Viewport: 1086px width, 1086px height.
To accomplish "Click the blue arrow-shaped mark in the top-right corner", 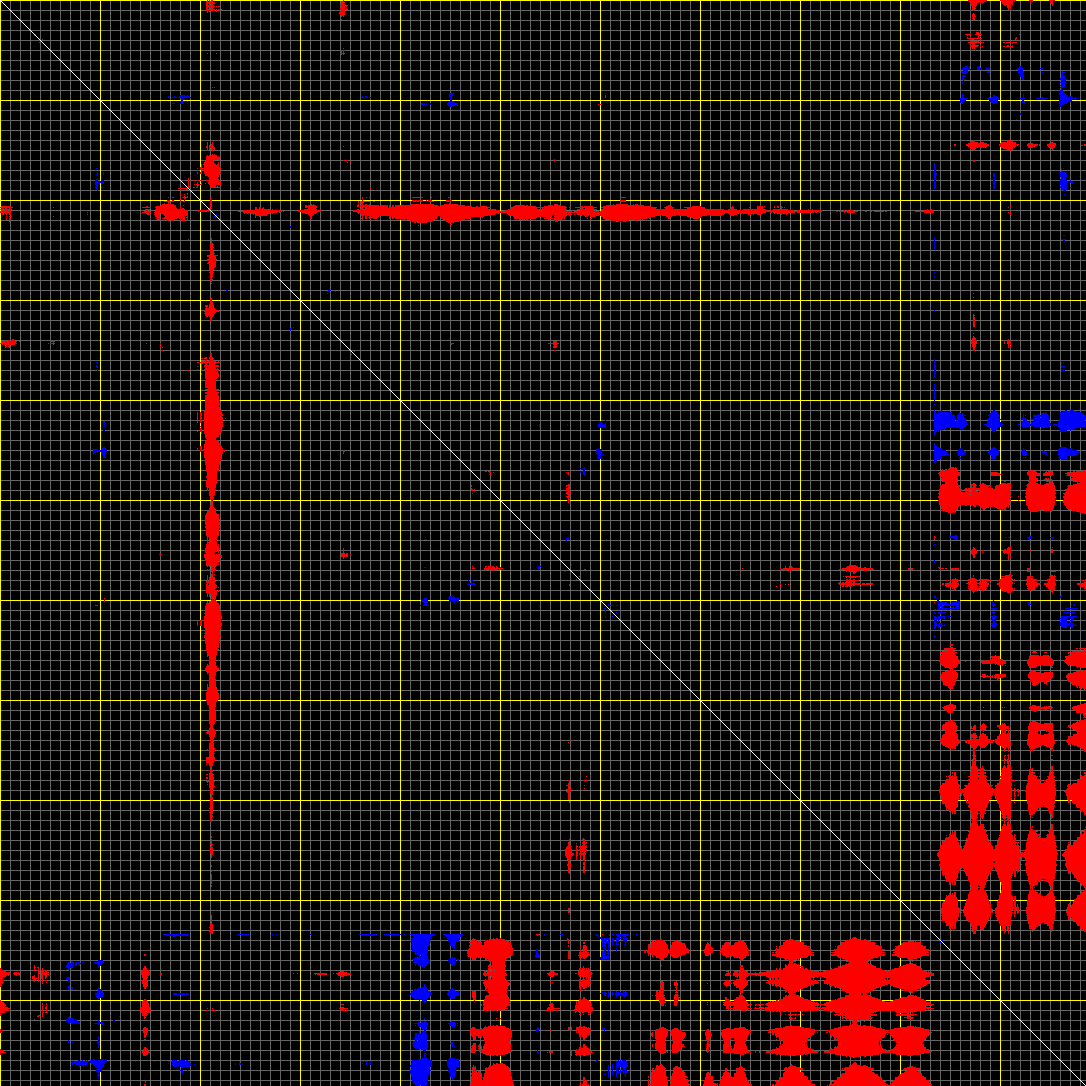I will 1064,99.
